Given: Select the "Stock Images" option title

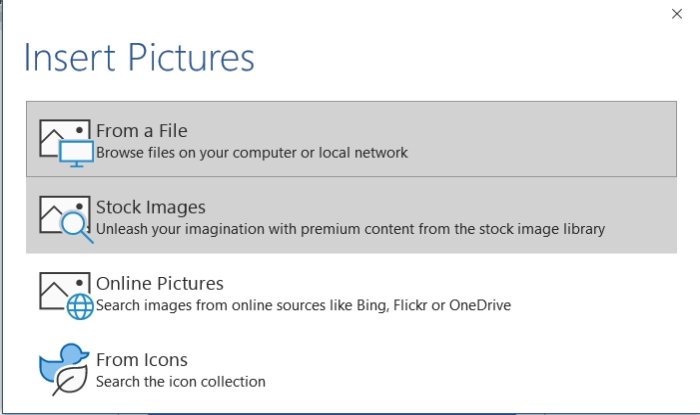Looking at the screenshot, I should click(x=150, y=207).
